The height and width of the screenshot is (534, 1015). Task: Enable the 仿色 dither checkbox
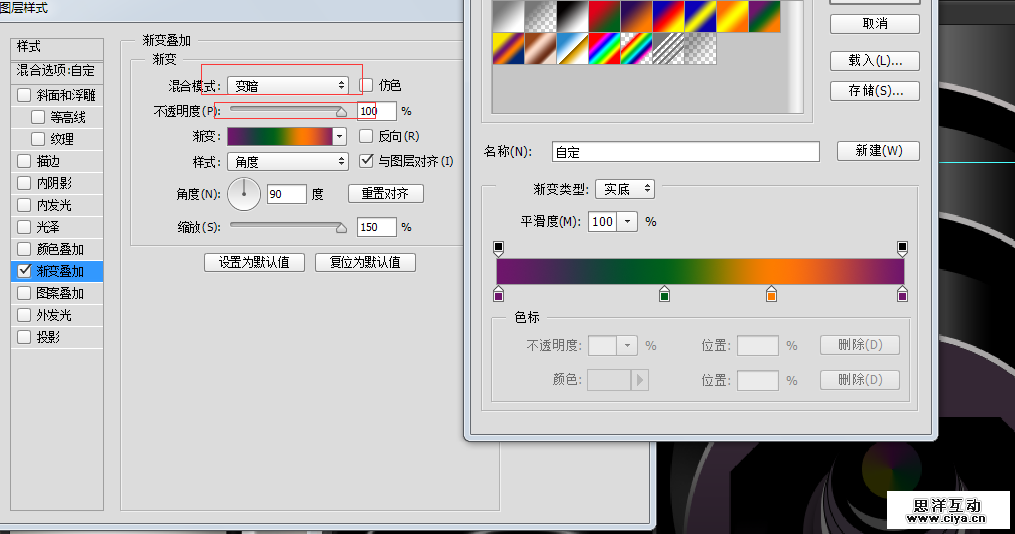367,86
